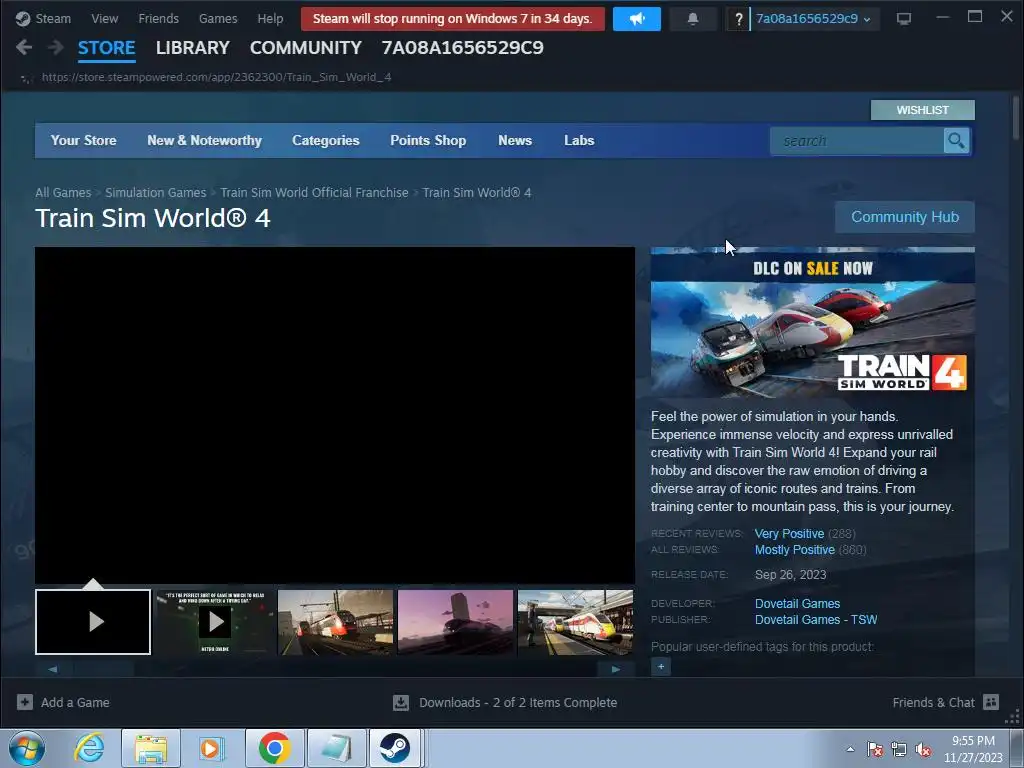Select the pink sky train screenshot thumbnail
Viewport: 1024px width, 768px height.
click(456, 622)
